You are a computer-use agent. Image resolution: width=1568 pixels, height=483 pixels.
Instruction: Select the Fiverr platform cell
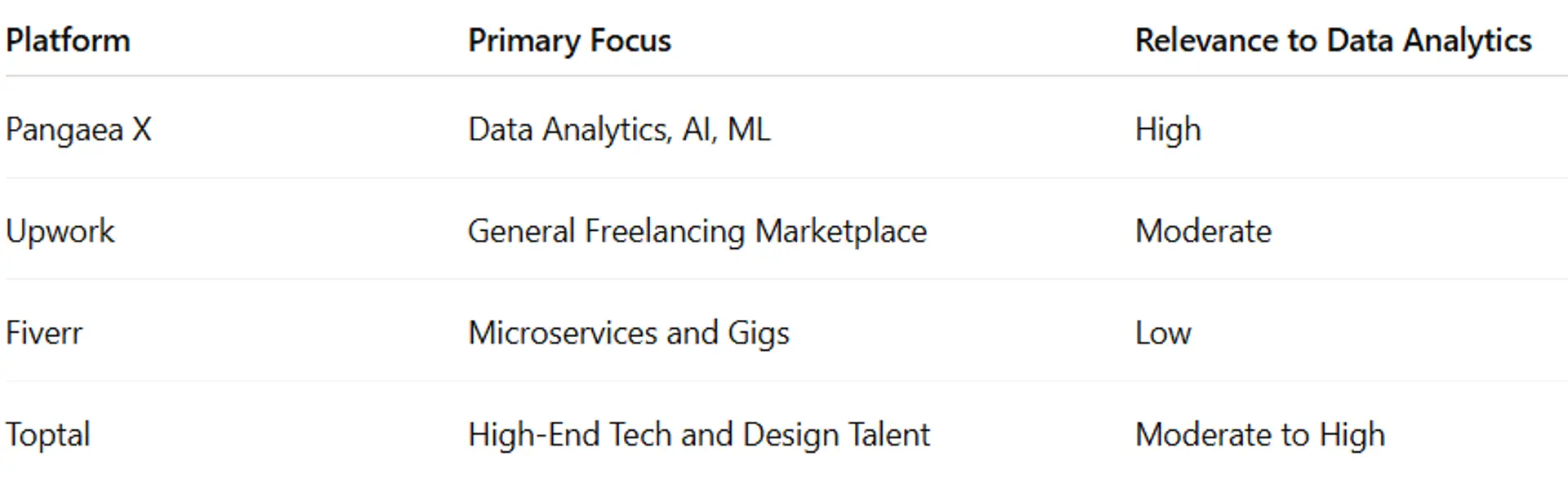pyautogui.click(x=44, y=333)
